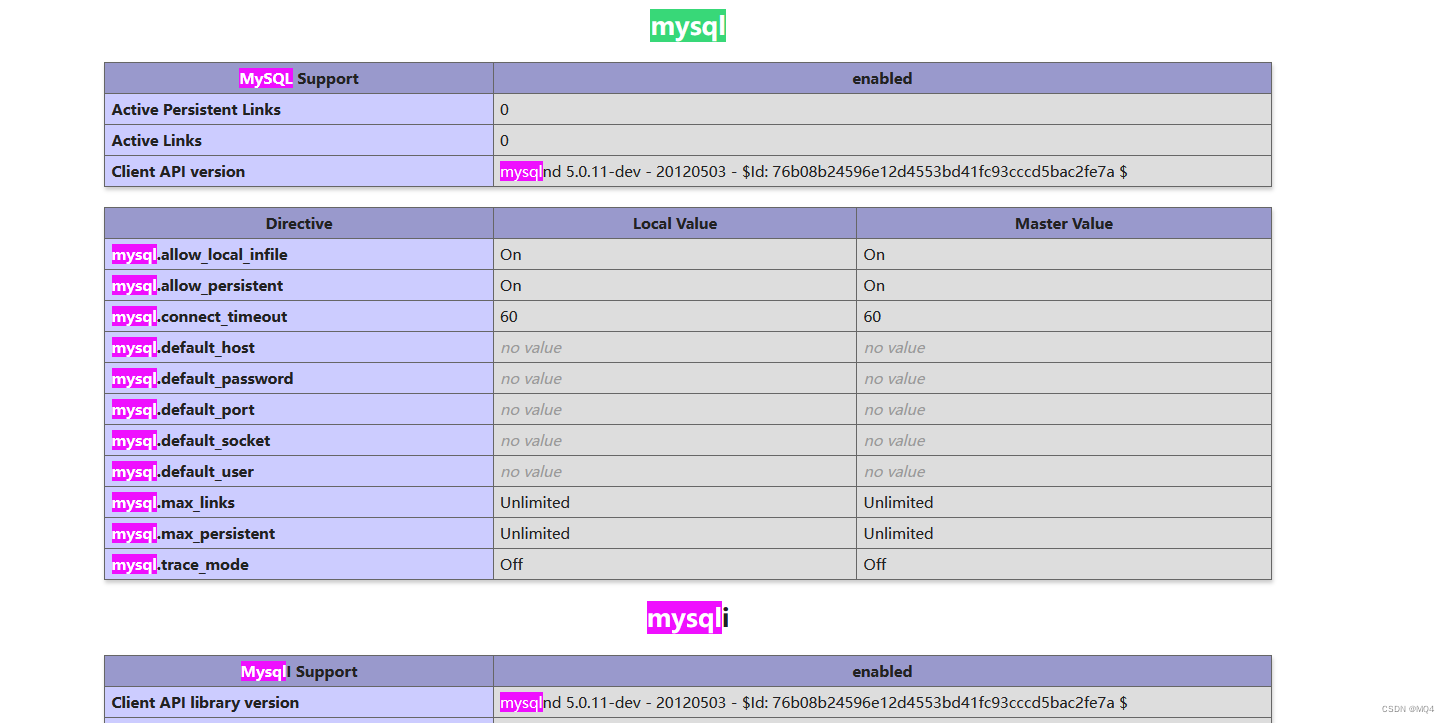Select the no value cell for mysql.default_socket
The image size is (1450, 723).
(x=531, y=440)
